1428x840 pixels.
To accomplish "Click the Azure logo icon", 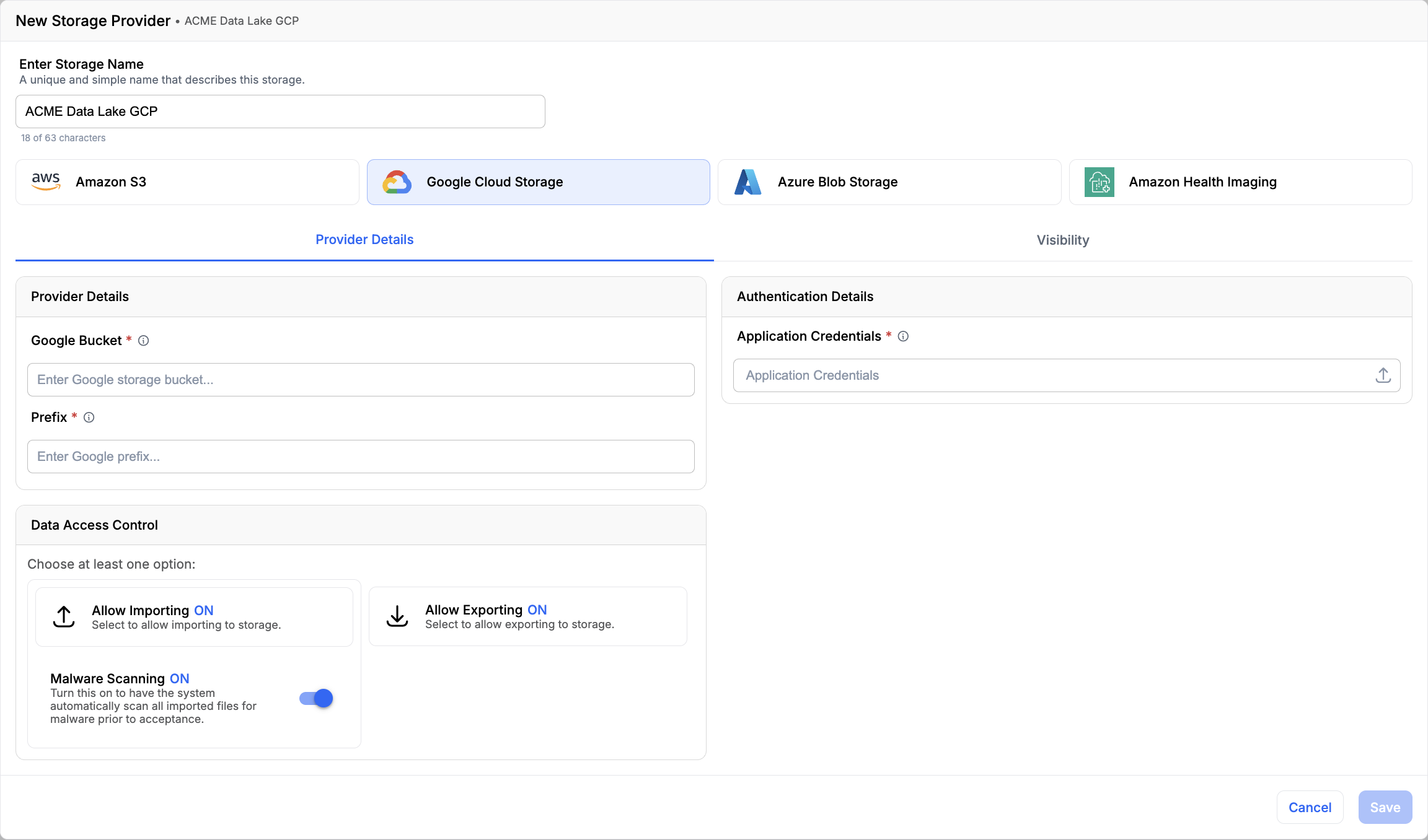I will click(747, 182).
